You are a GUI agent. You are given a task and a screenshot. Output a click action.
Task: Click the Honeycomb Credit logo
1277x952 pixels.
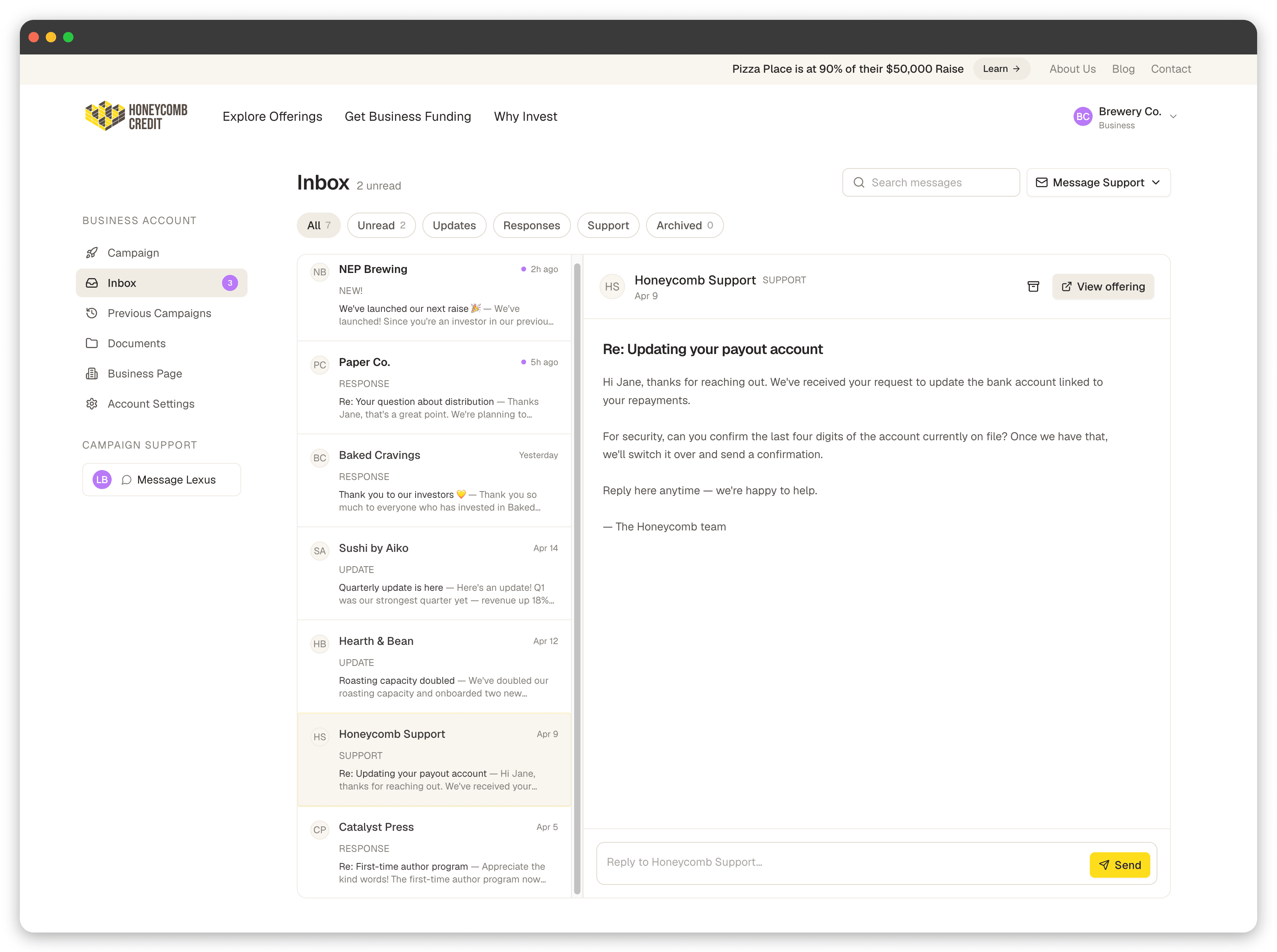(x=136, y=116)
